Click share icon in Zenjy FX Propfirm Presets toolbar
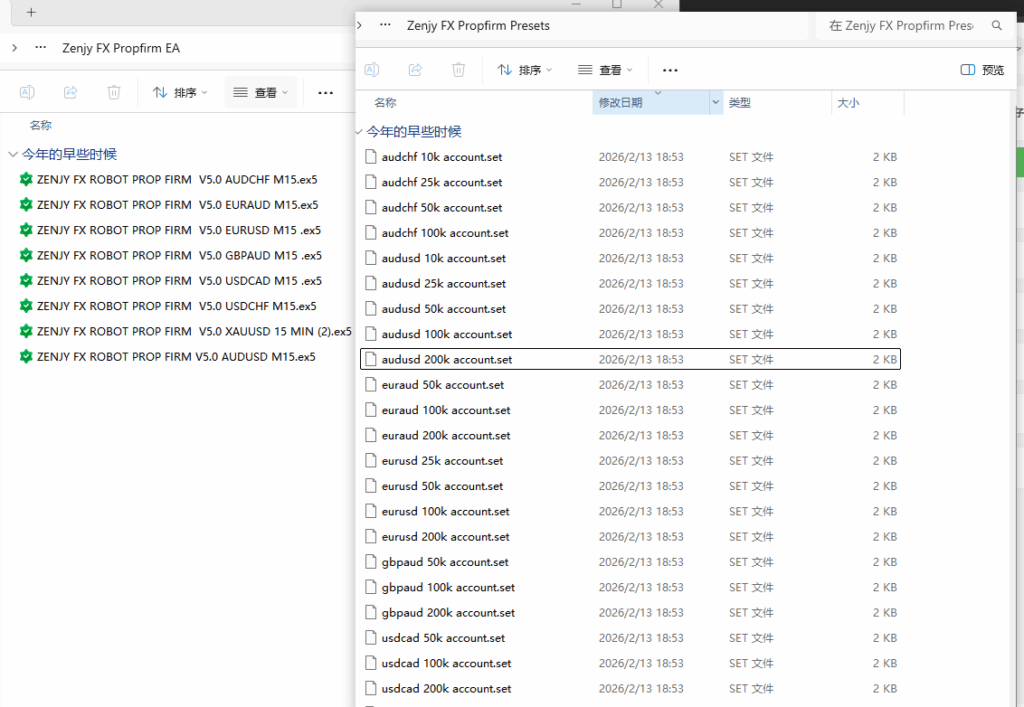This screenshot has width=1024, height=707. point(415,70)
